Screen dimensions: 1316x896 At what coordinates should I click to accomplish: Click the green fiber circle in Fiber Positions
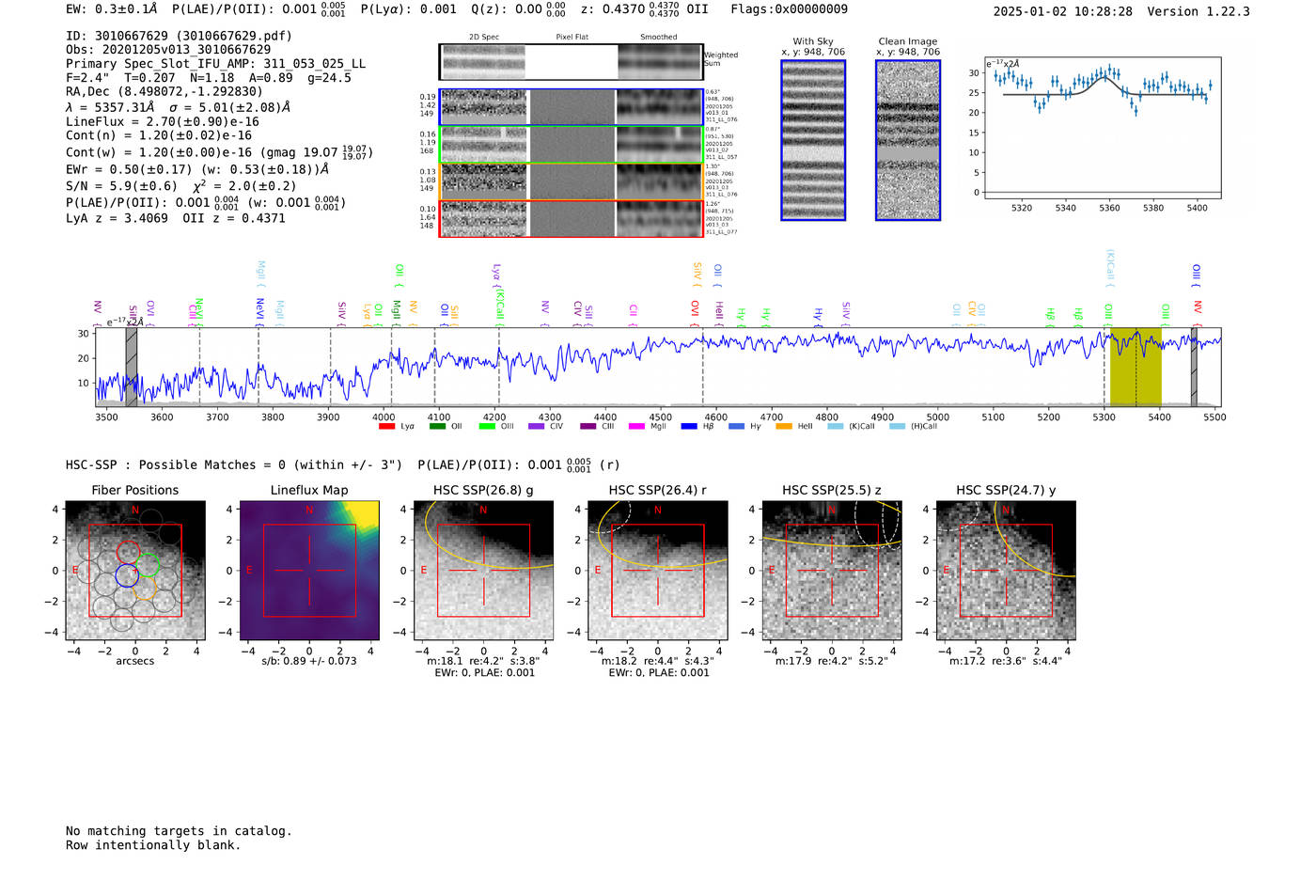(148, 565)
